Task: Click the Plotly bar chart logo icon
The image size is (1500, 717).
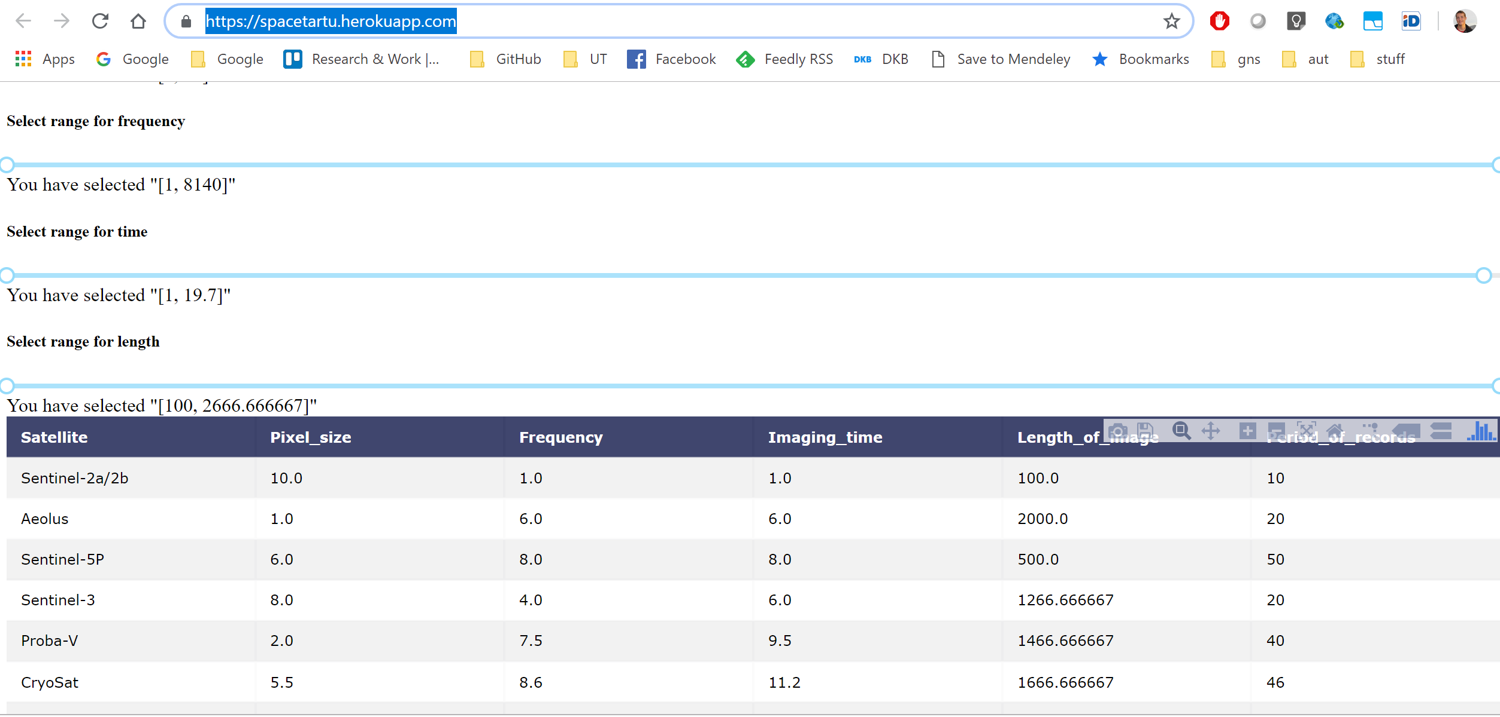Action: point(1481,431)
